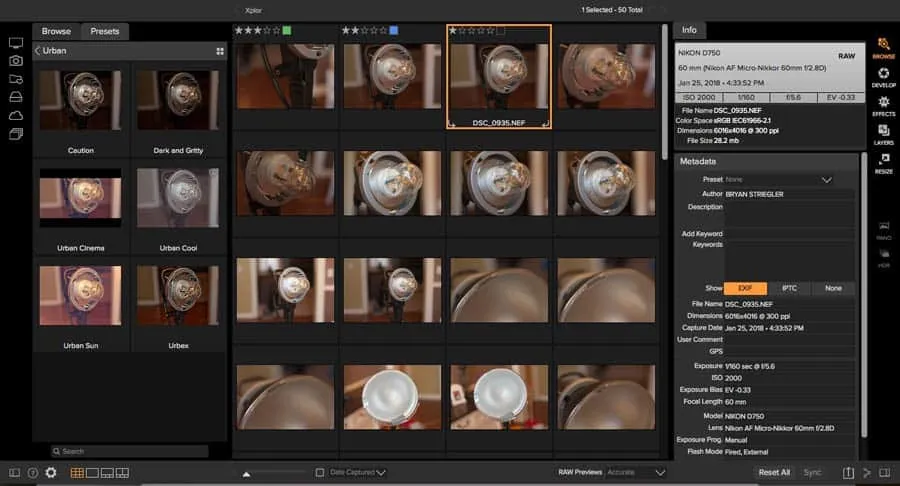
Task: Click the Author field BRYAN STRIEGLER
Action: [x=789, y=194]
